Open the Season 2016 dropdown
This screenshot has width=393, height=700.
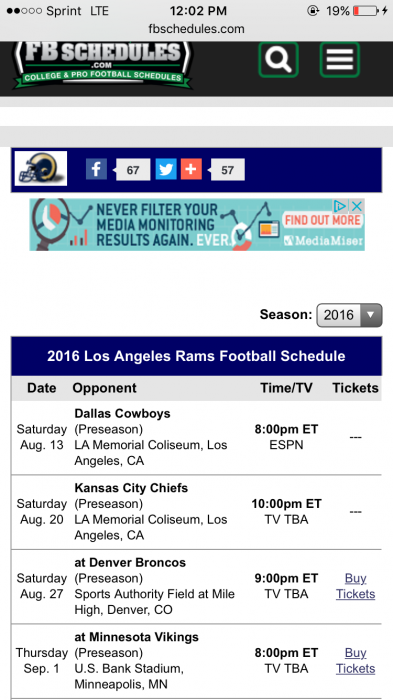pos(349,315)
